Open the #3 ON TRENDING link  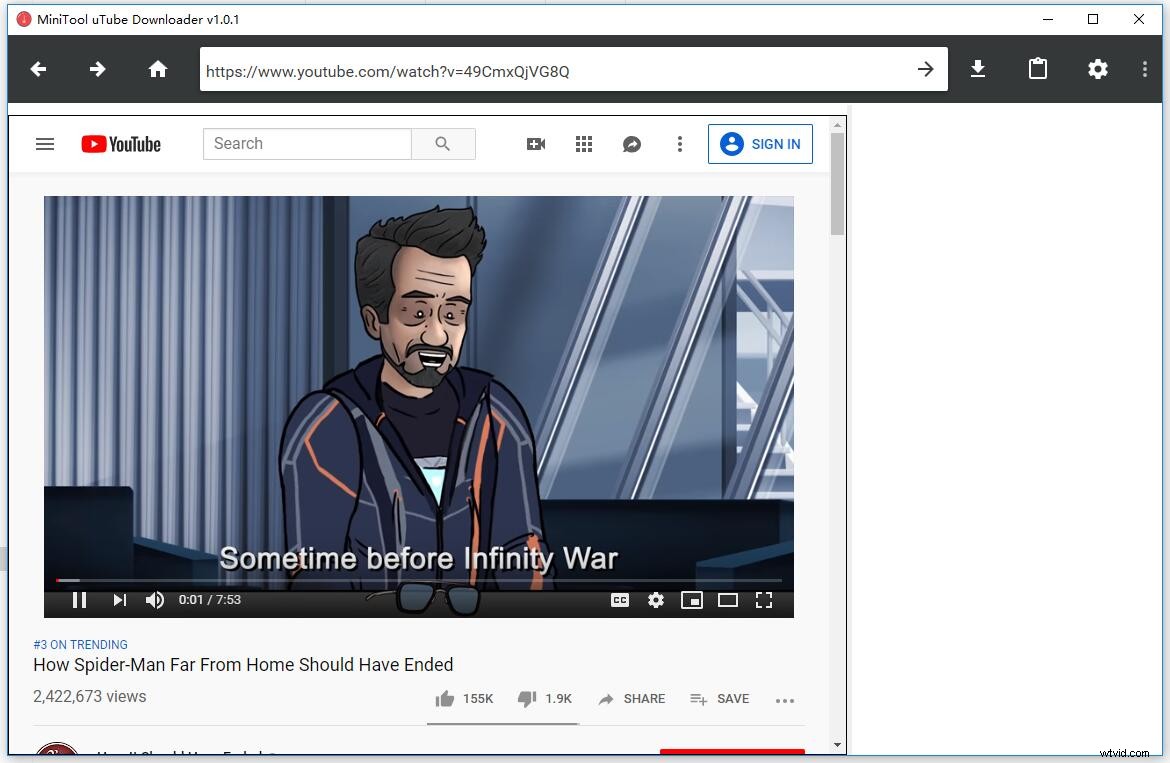pyautogui.click(x=80, y=645)
